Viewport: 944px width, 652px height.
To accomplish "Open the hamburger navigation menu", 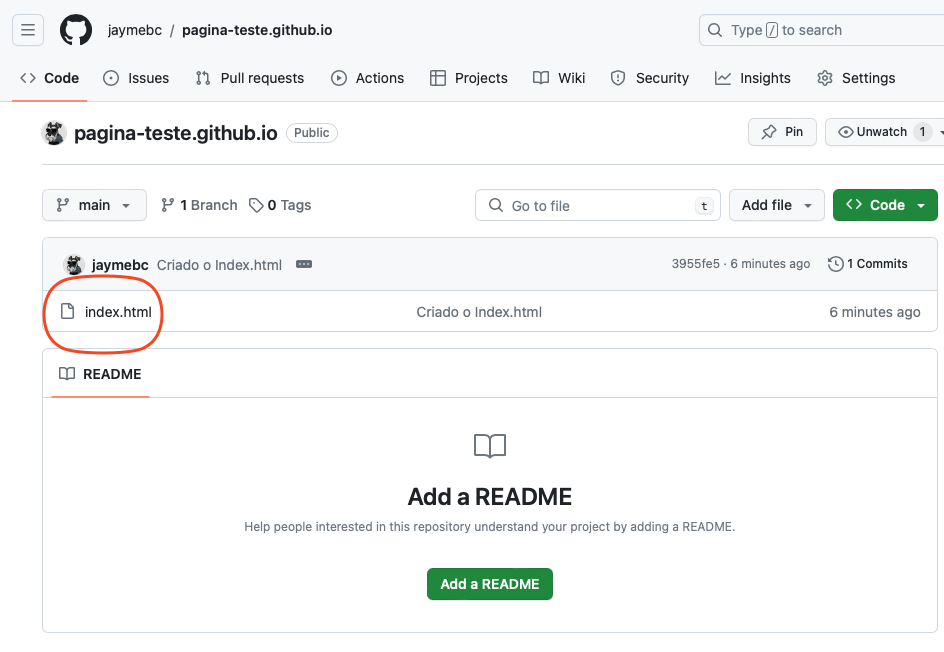I will click(28, 30).
